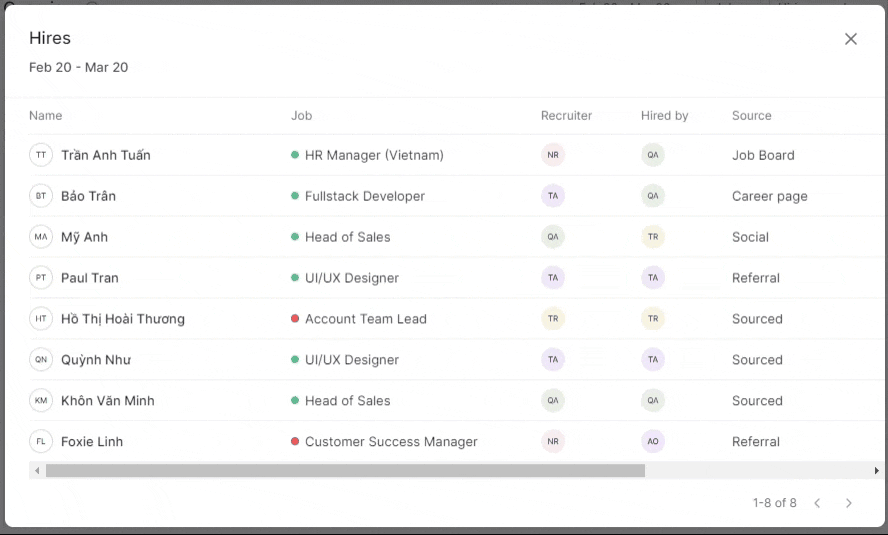Click the TR hired-by avatar for Mỹ Anh
The height and width of the screenshot is (535, 888).
pyautogui.click(x=653, y=237)
